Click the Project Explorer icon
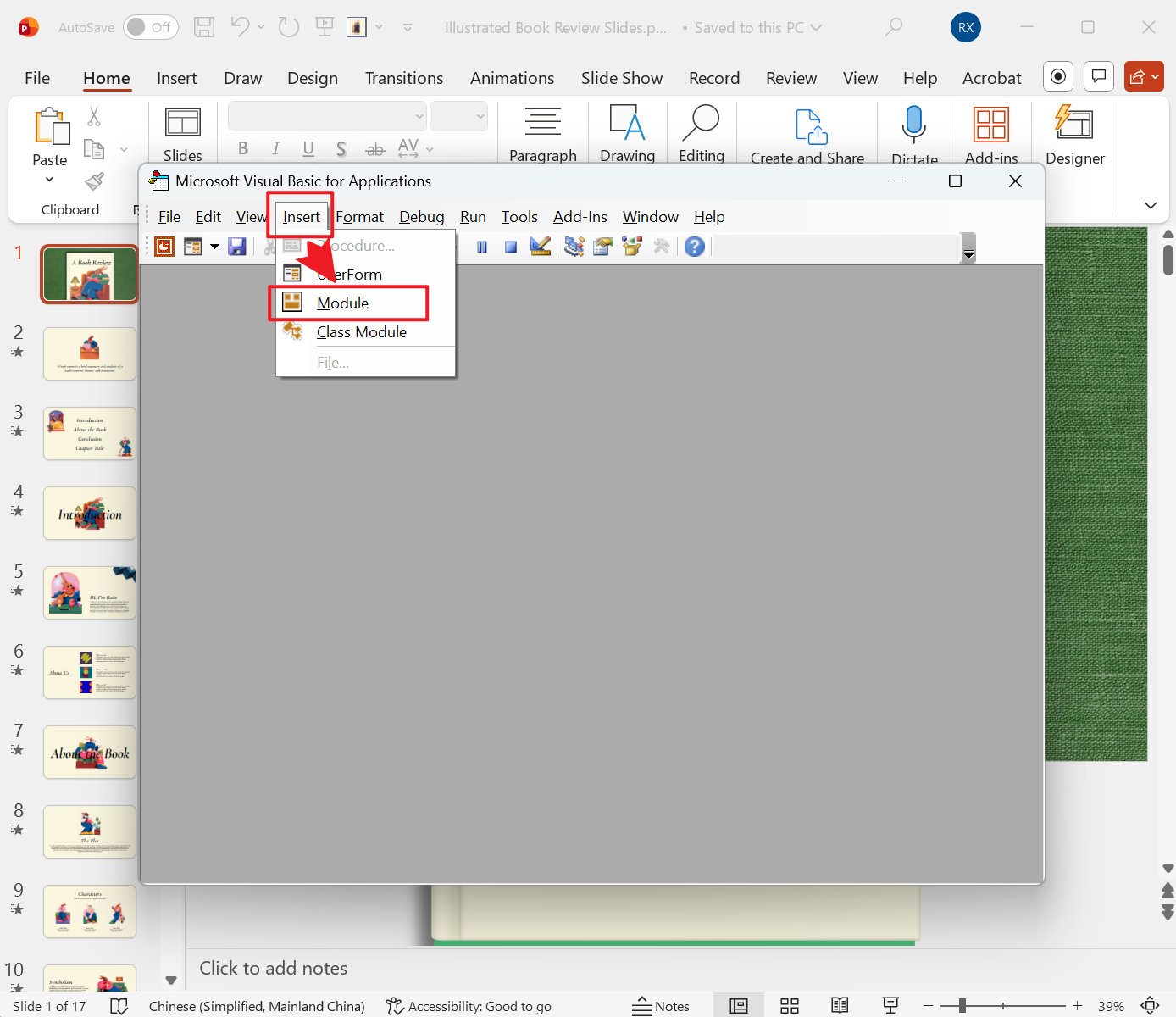 click(574, 247)
